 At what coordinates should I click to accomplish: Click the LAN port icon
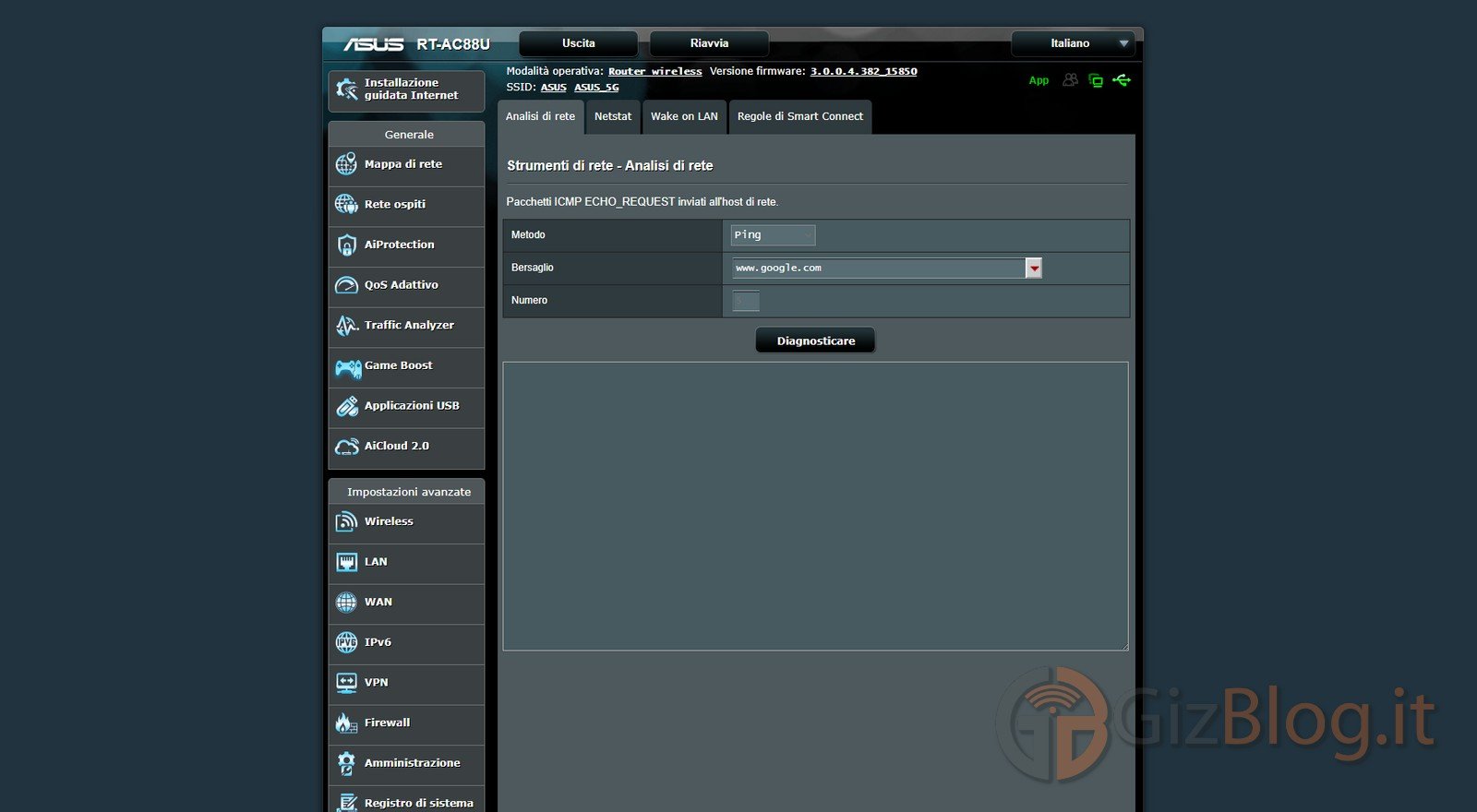pyautogui.click(x=346, y=562)
